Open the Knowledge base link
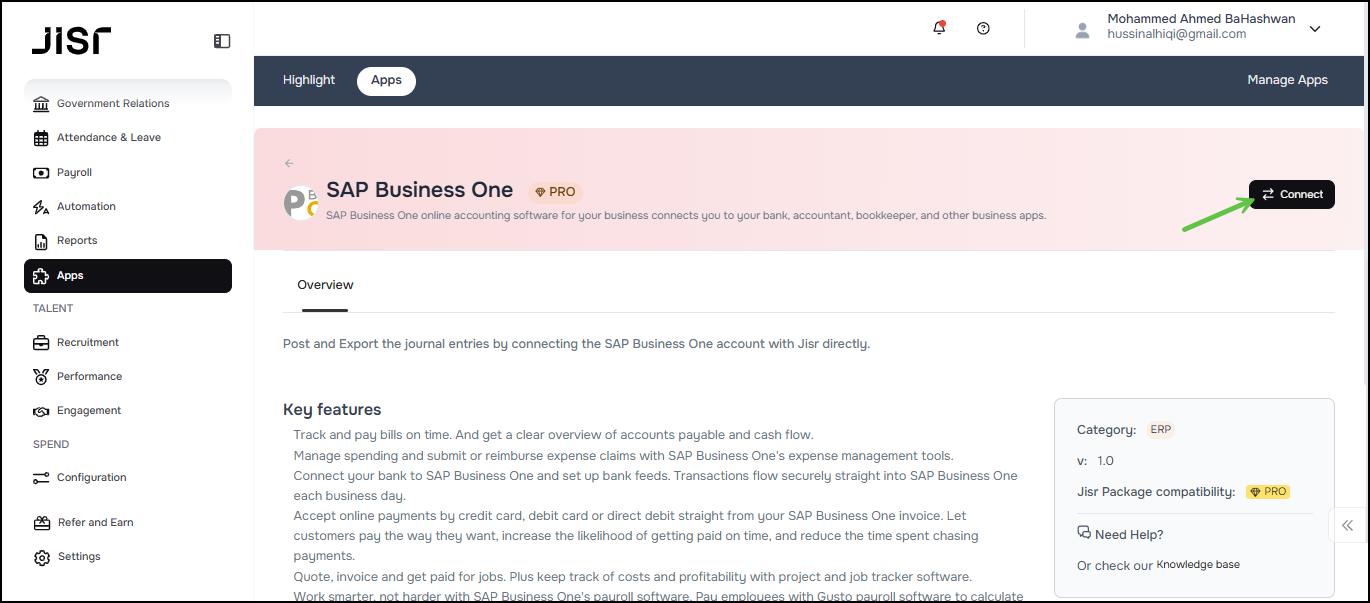This screenshot has width=1370, height=603. (1198, 565)
